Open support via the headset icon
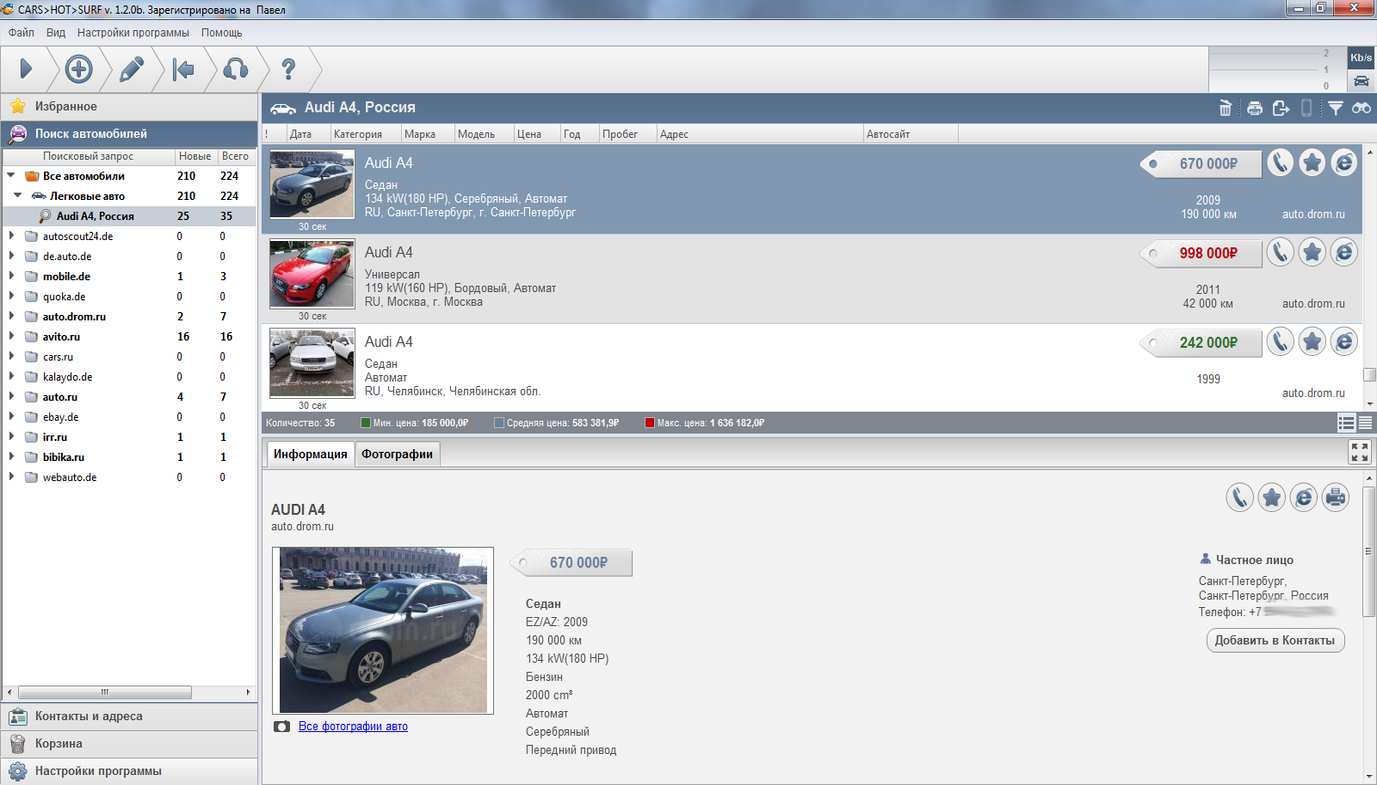 click(x=235, y=69)
